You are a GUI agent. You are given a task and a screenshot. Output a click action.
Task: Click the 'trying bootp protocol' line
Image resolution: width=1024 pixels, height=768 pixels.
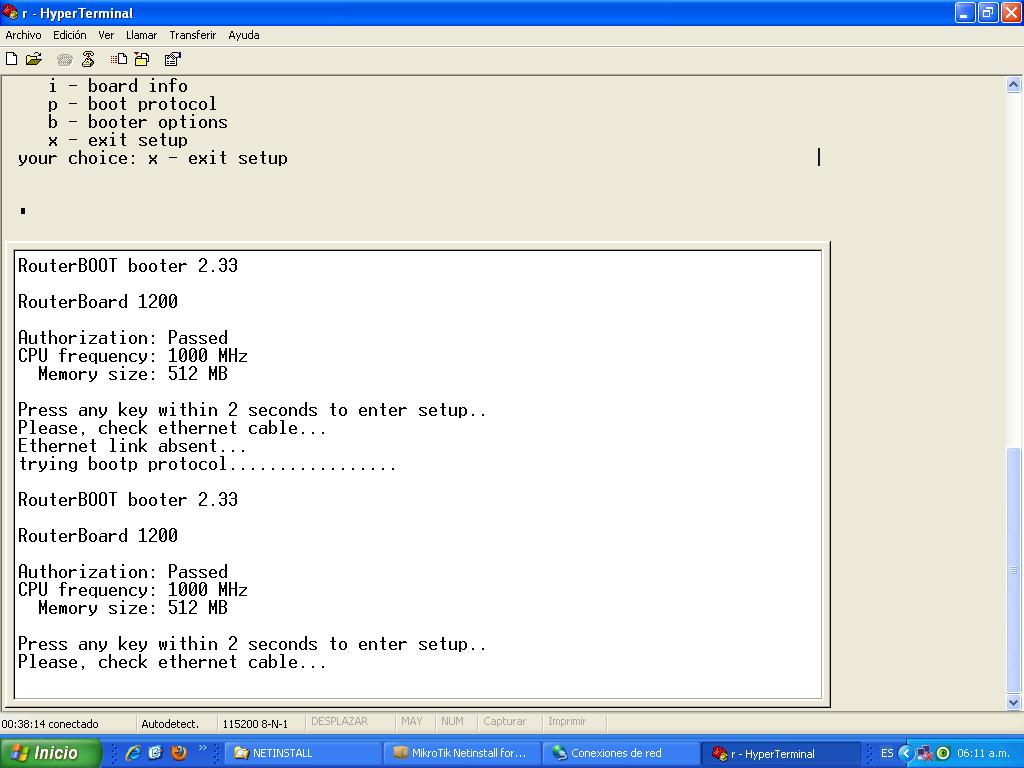pos(207,464)
